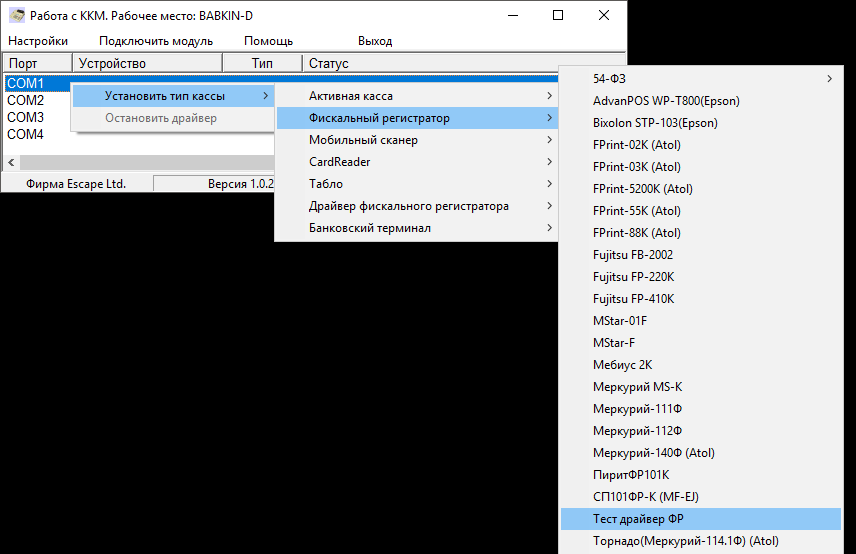The height and width of the screenshot is (554, 856).
Task: Expand the 54-ФЗ arrow
Action: 830,79
